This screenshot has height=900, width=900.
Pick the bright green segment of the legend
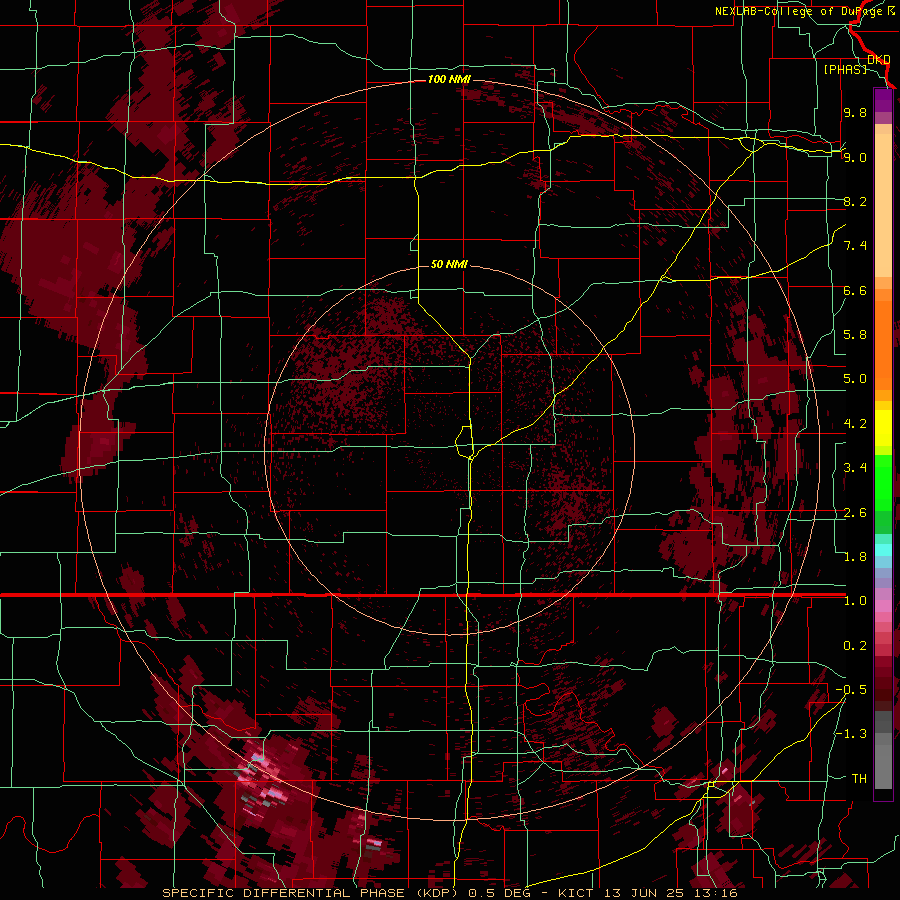883,482
